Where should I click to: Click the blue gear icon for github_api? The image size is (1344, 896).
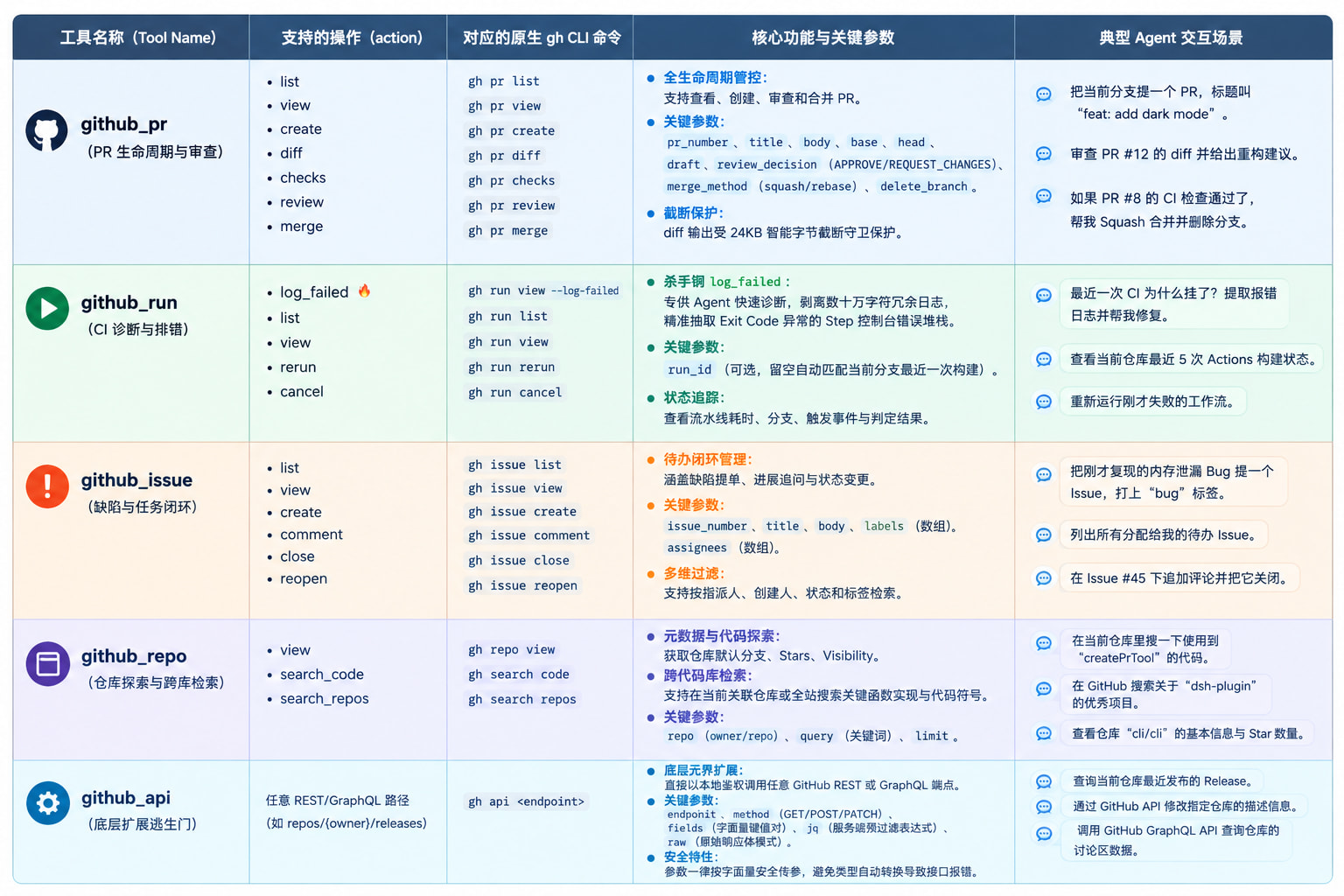click(x=47, y=803)
